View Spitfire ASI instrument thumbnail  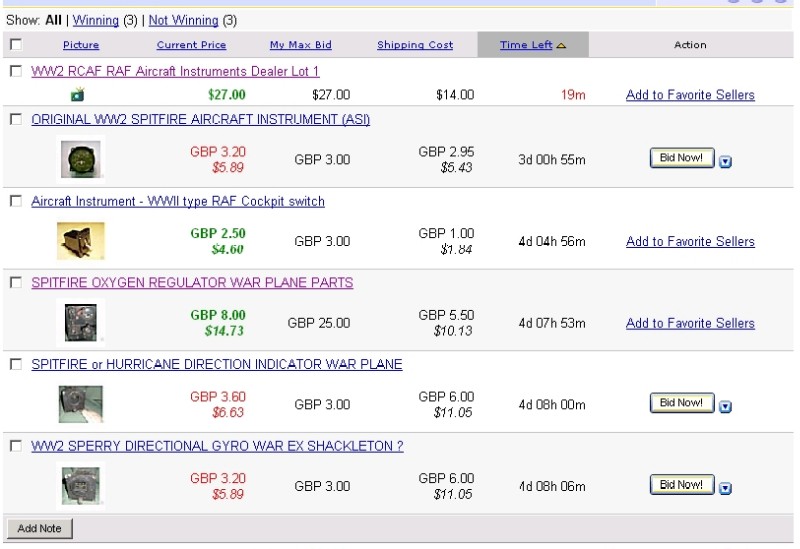point(81,159)
